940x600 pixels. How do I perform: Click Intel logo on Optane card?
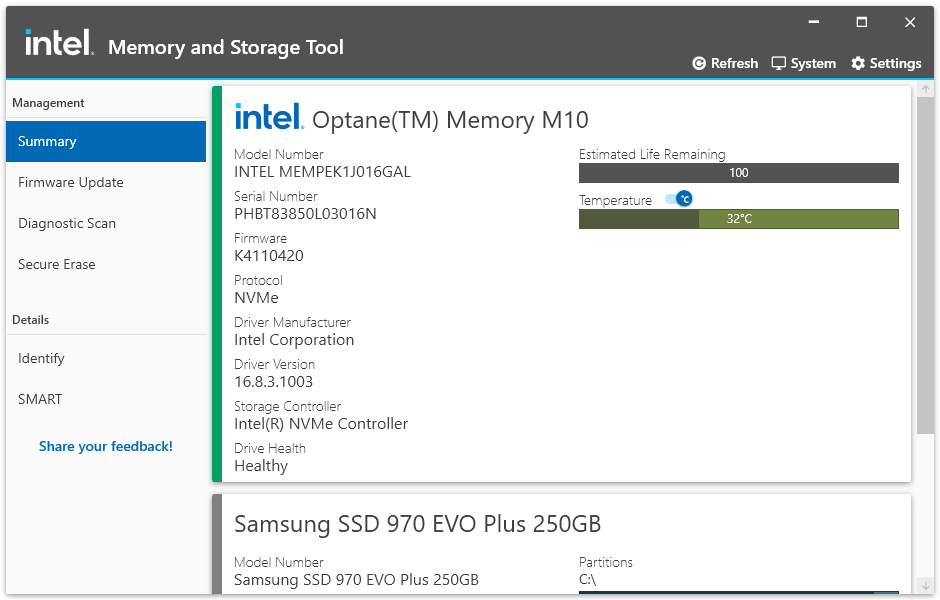click(269, 117)
